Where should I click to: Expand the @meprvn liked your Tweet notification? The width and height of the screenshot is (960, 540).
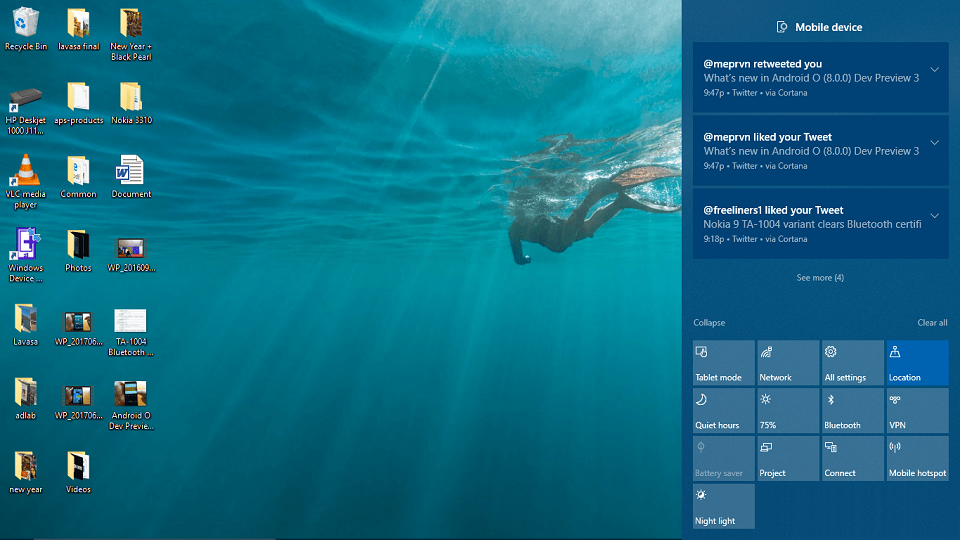click(934, 143)
